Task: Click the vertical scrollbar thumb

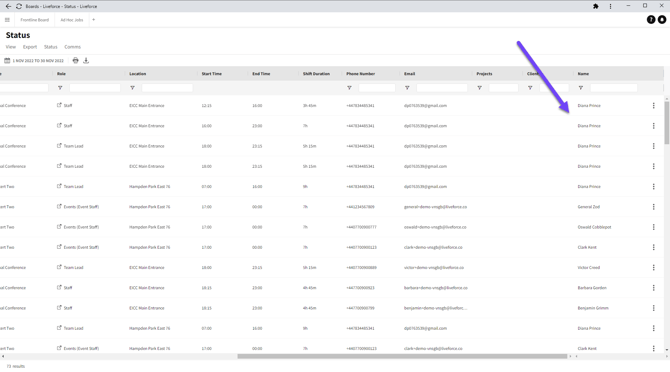Action: coord(667,123)
